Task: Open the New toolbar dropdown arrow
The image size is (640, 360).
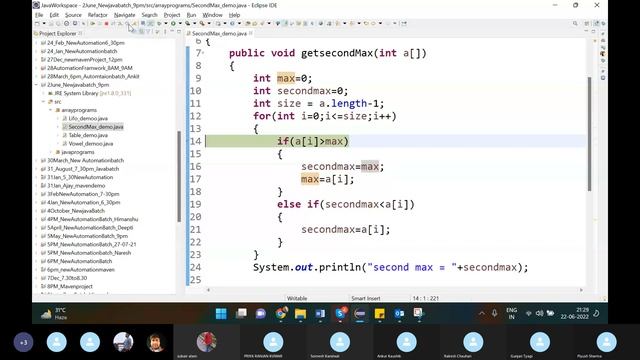Action: coord(44,24)
